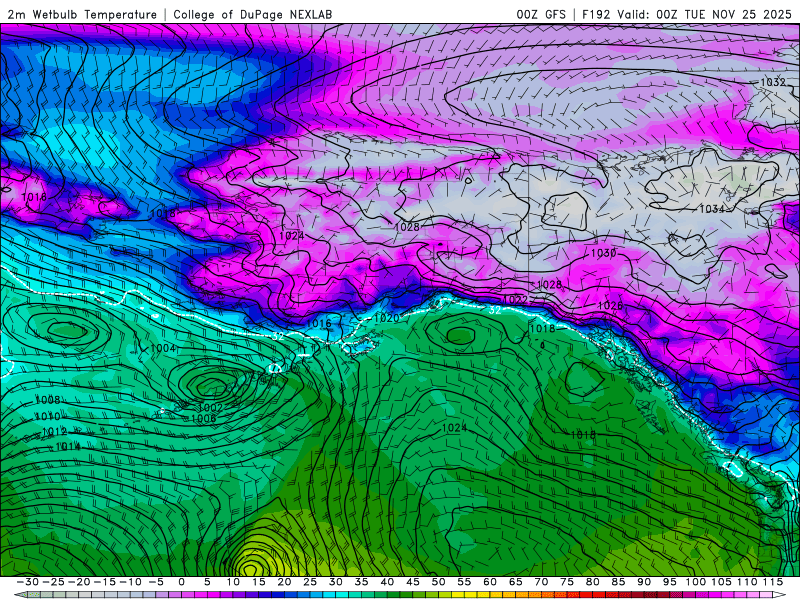Click the -25 value on the color scale
The image size is (800, 600).
(x=53, y=582)
